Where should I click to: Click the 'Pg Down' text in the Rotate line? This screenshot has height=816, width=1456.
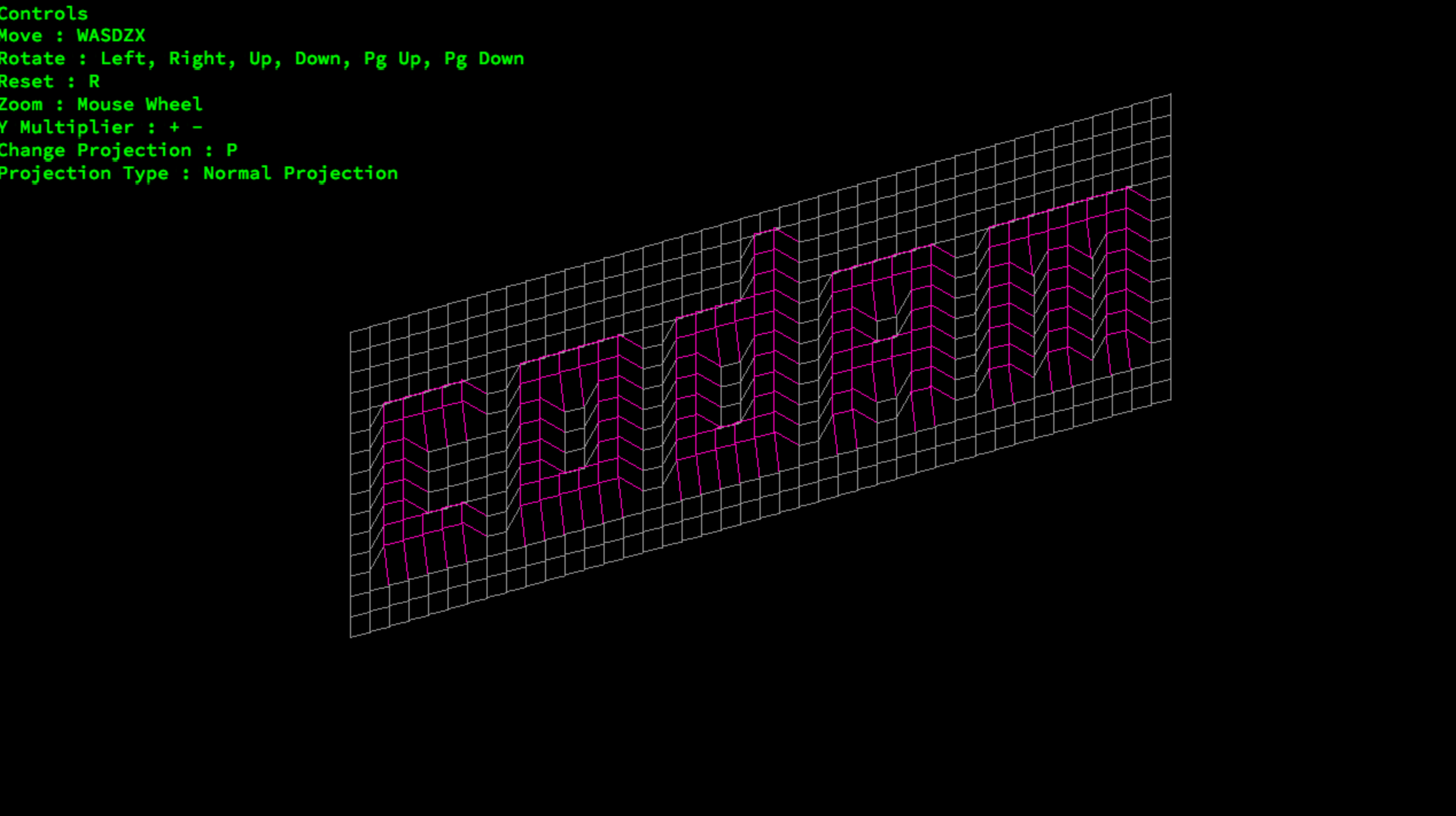coord(484,59)
